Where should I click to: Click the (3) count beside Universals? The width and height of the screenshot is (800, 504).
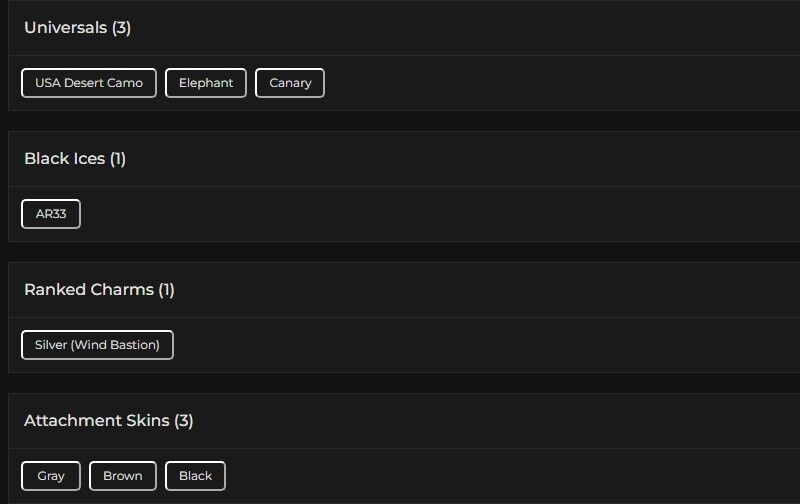coord(121,28)
